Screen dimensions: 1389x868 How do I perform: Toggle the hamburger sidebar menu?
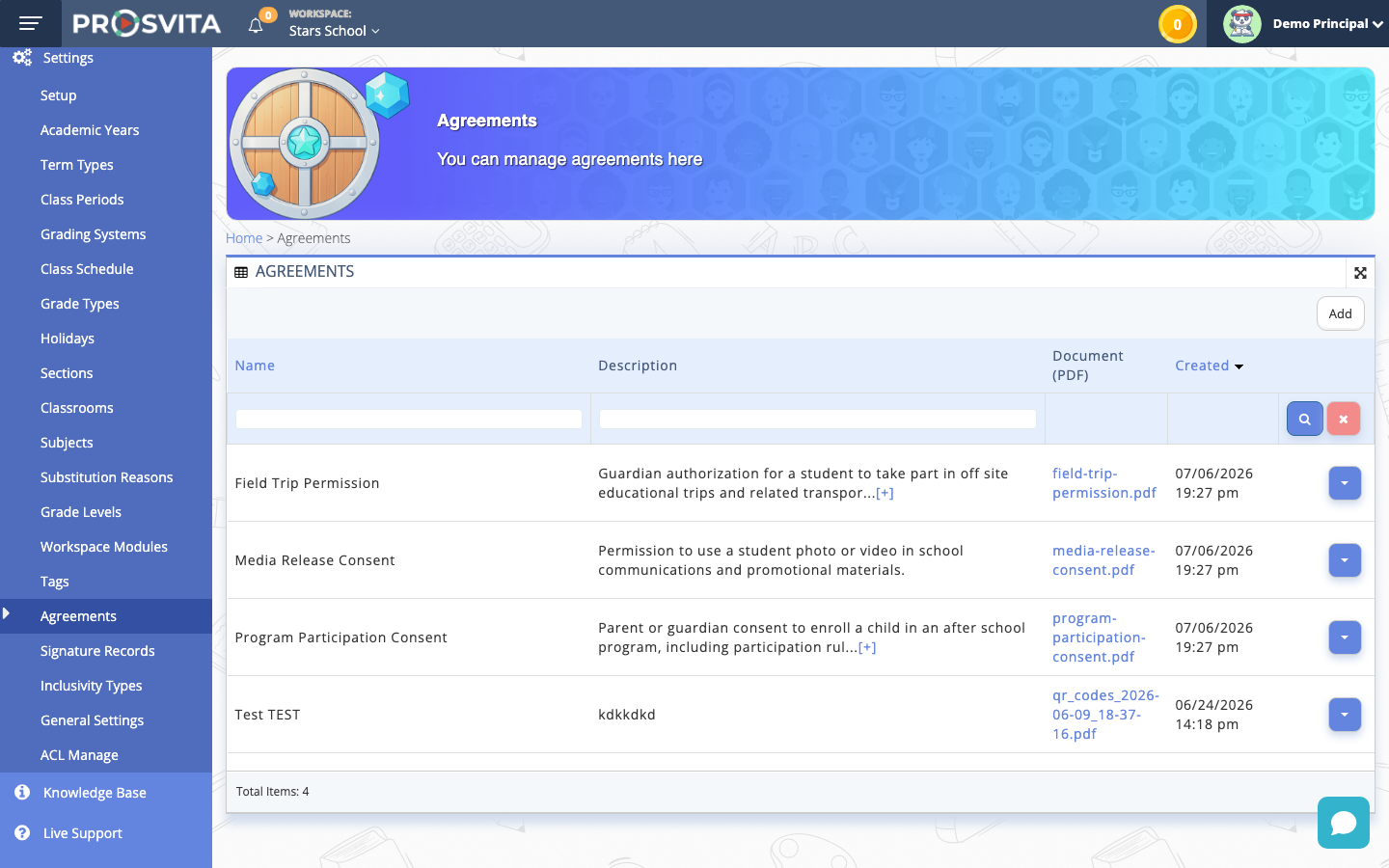coord(31,23)
